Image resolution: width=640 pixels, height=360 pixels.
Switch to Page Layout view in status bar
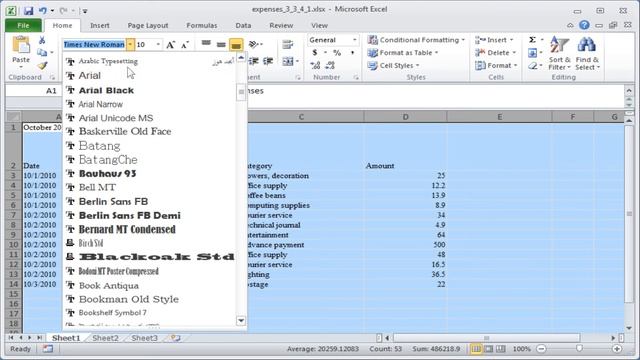click(488, 349)
